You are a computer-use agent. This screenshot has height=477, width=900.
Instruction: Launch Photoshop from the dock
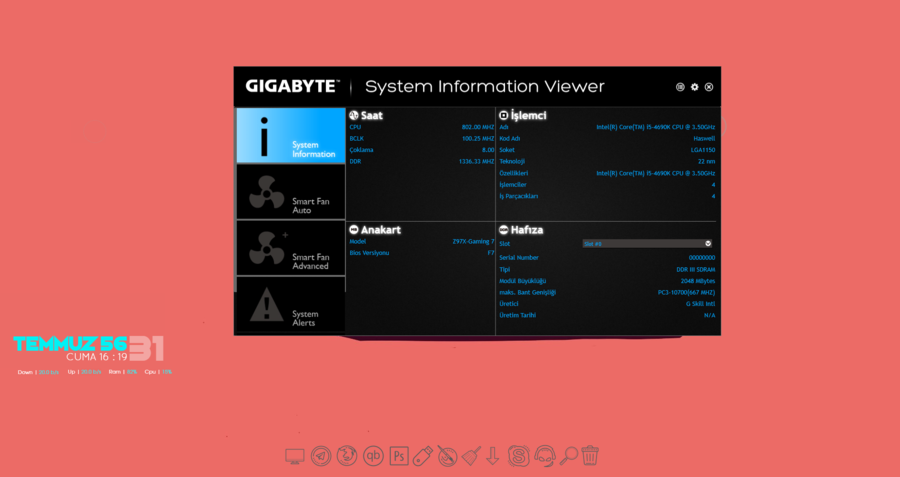[399, 456]
